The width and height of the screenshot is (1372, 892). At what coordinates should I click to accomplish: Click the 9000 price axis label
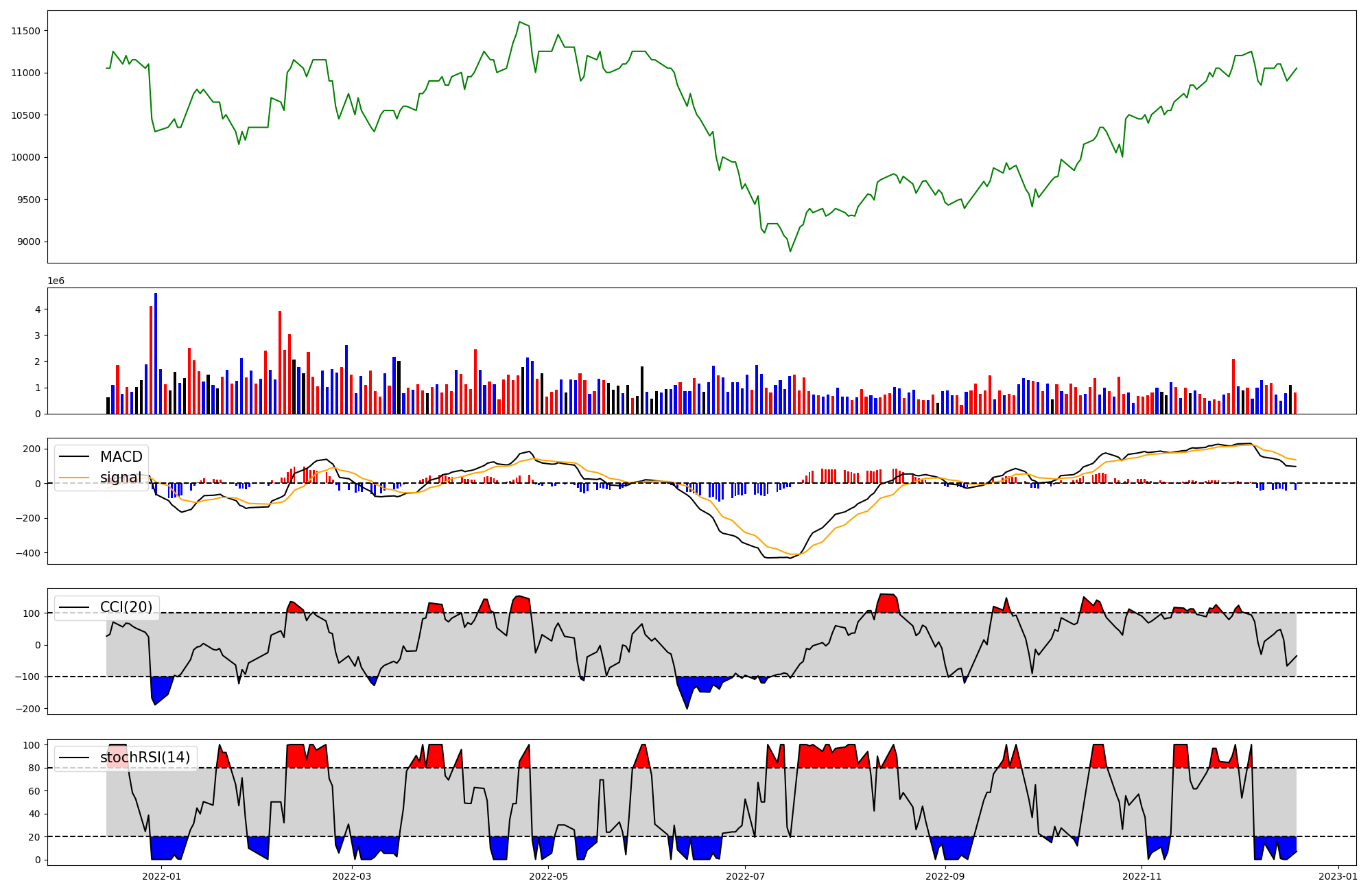click(x=28, y=242)
